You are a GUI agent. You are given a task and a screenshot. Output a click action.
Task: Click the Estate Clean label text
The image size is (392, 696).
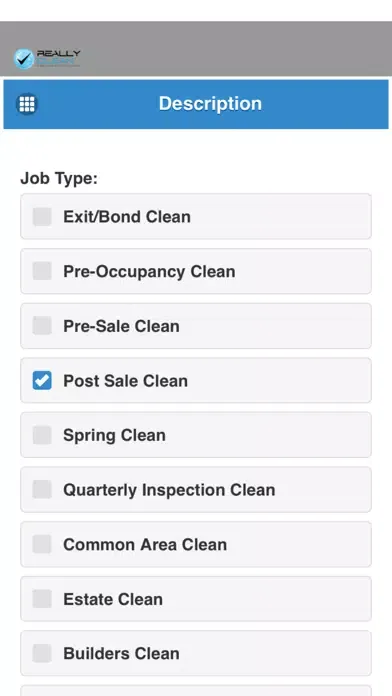pyautogui.click(x=113, y=599)
